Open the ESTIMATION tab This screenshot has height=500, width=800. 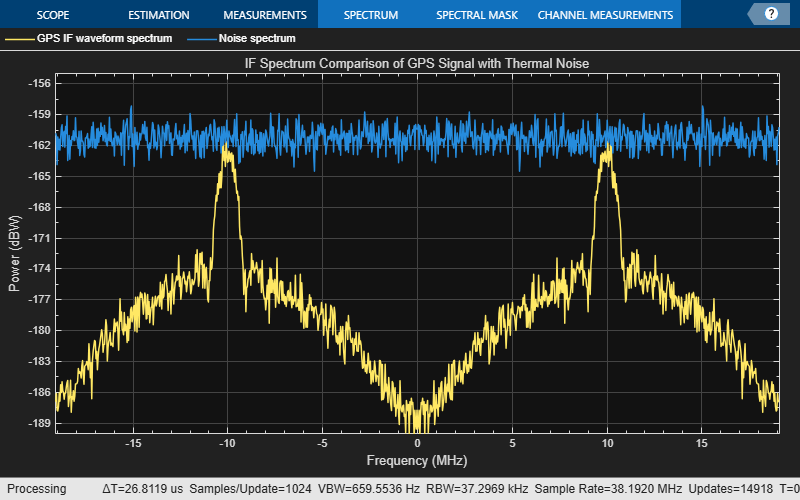pos(159,15)
